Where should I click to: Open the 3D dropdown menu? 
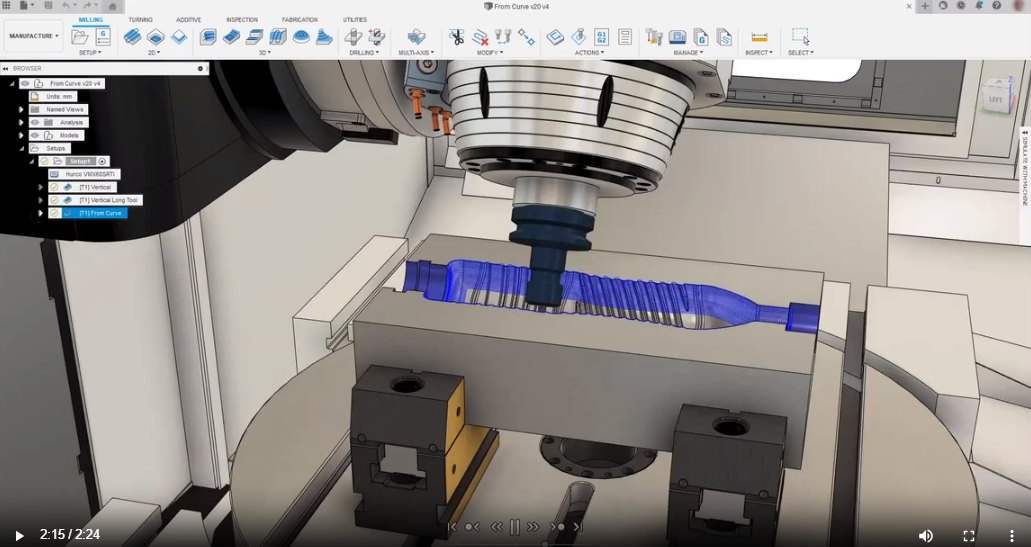click(264, 53)
